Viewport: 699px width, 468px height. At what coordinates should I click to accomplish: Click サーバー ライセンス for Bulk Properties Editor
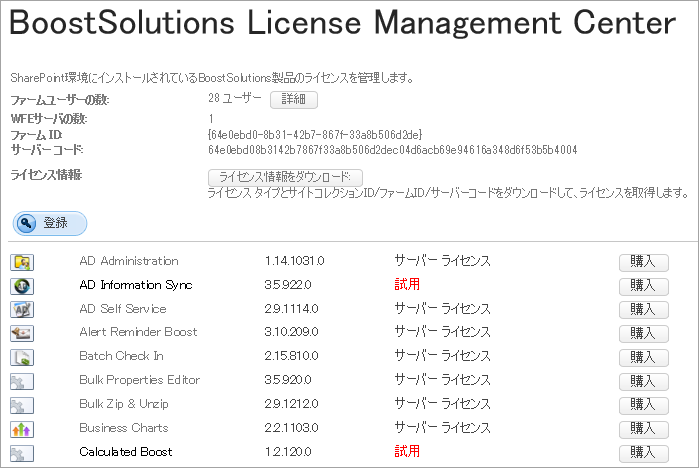coord(442,380)
